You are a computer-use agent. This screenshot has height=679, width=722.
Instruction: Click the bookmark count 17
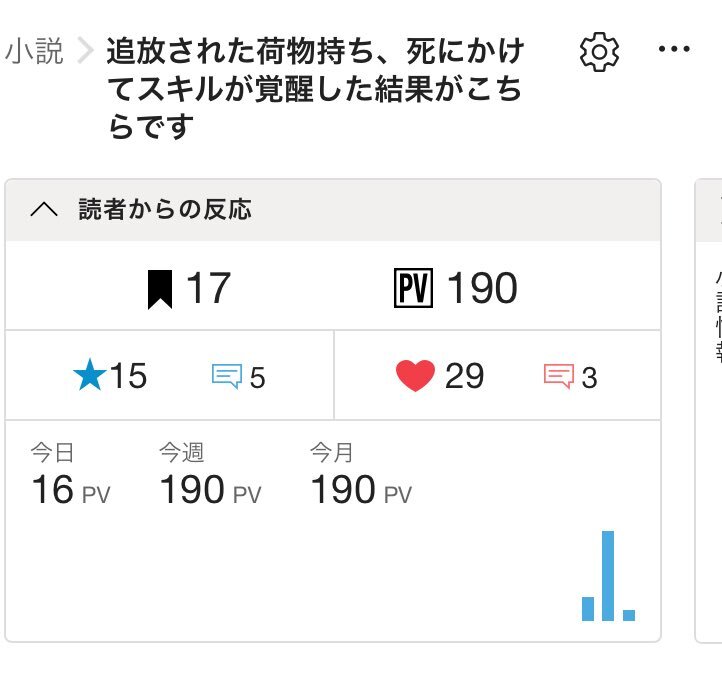[x=208, y=288]
